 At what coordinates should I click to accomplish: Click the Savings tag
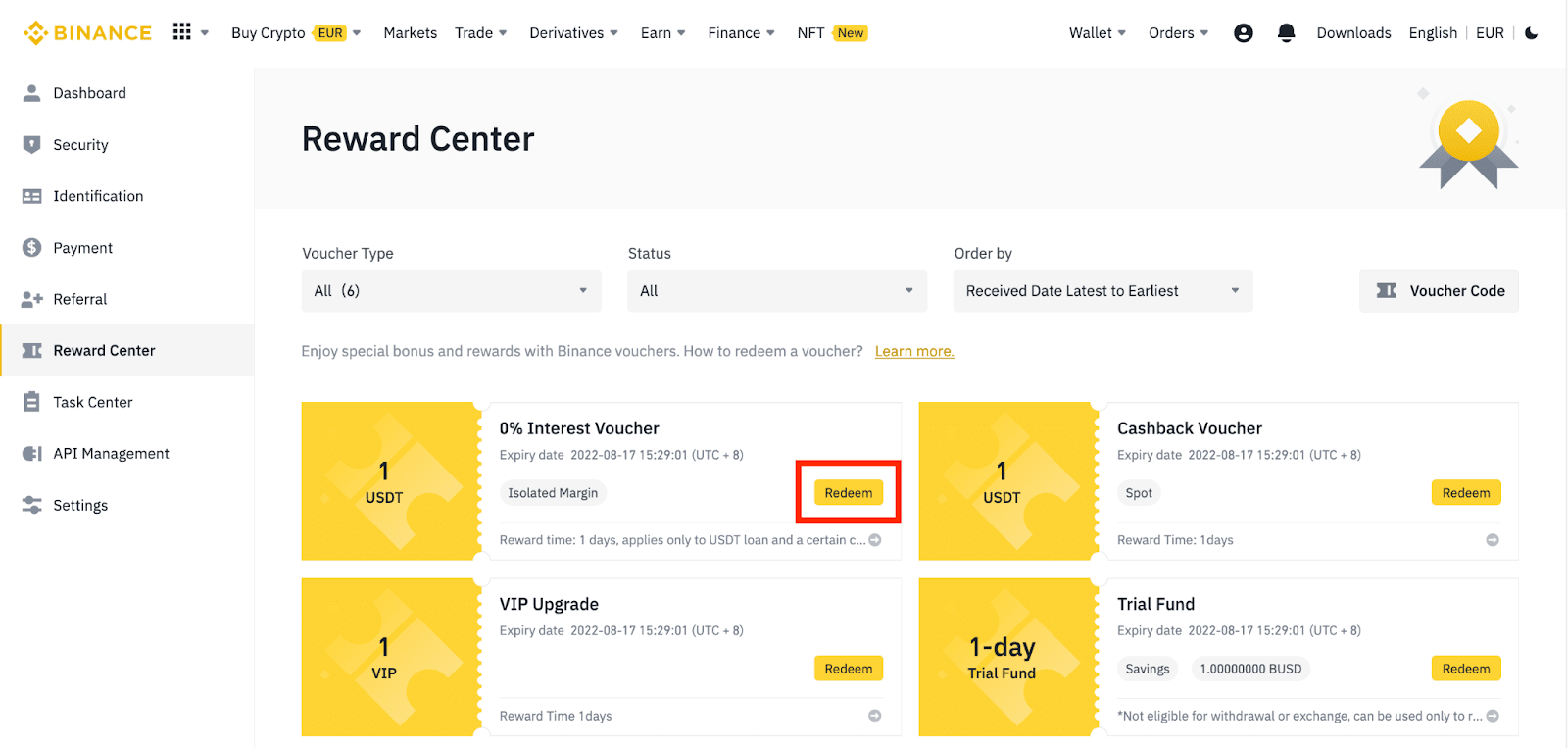click(1148, 669)
